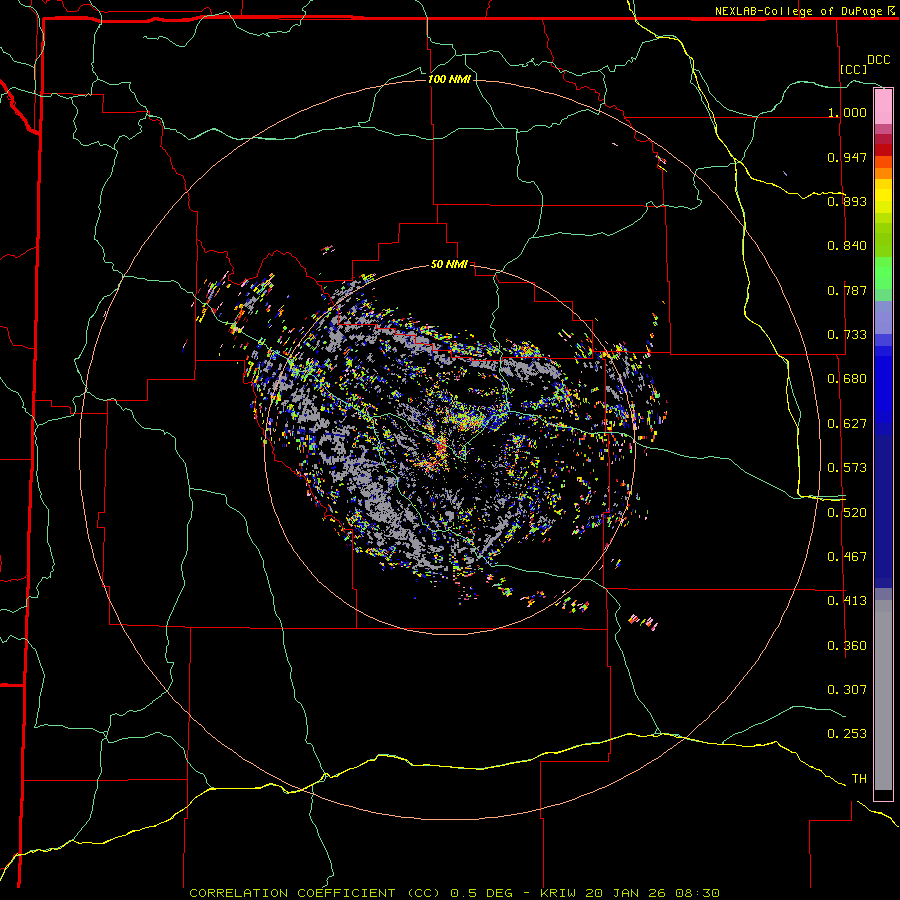Image resolution: width=900 pixels, height=900 pixels.
Task: Click the 0.627 legend value
Action: coord(847,424)
